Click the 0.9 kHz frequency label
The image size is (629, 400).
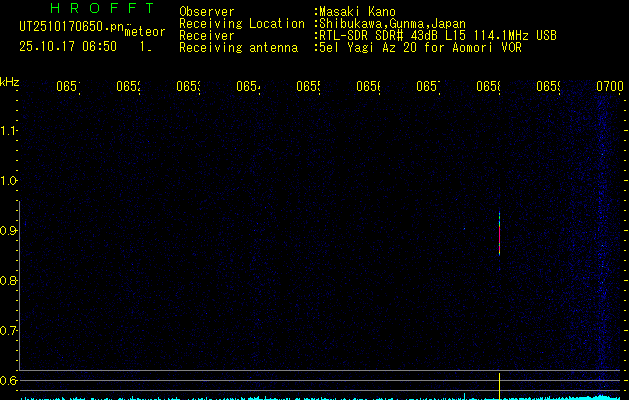[8, 231]
